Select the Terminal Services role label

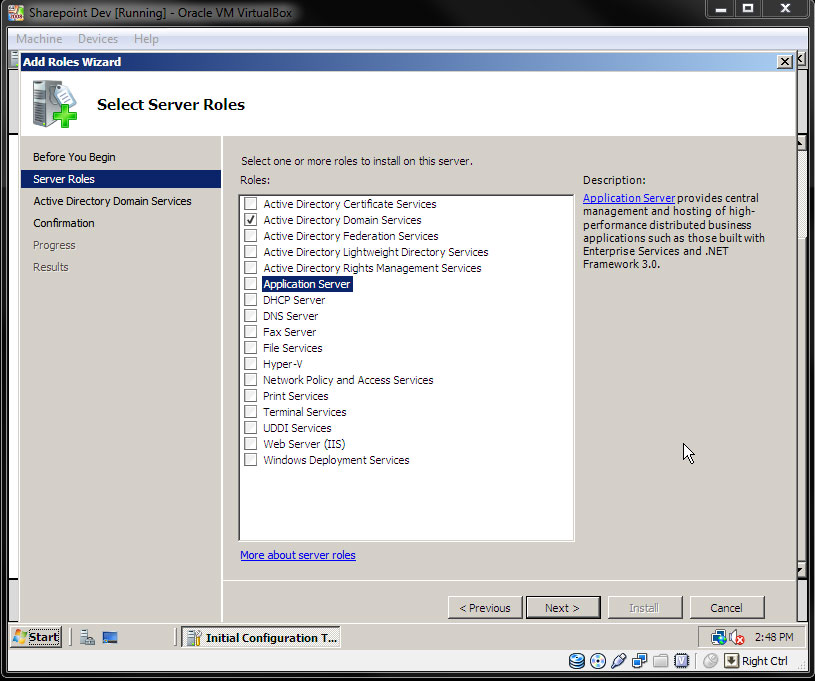click(x=305, y=412)
